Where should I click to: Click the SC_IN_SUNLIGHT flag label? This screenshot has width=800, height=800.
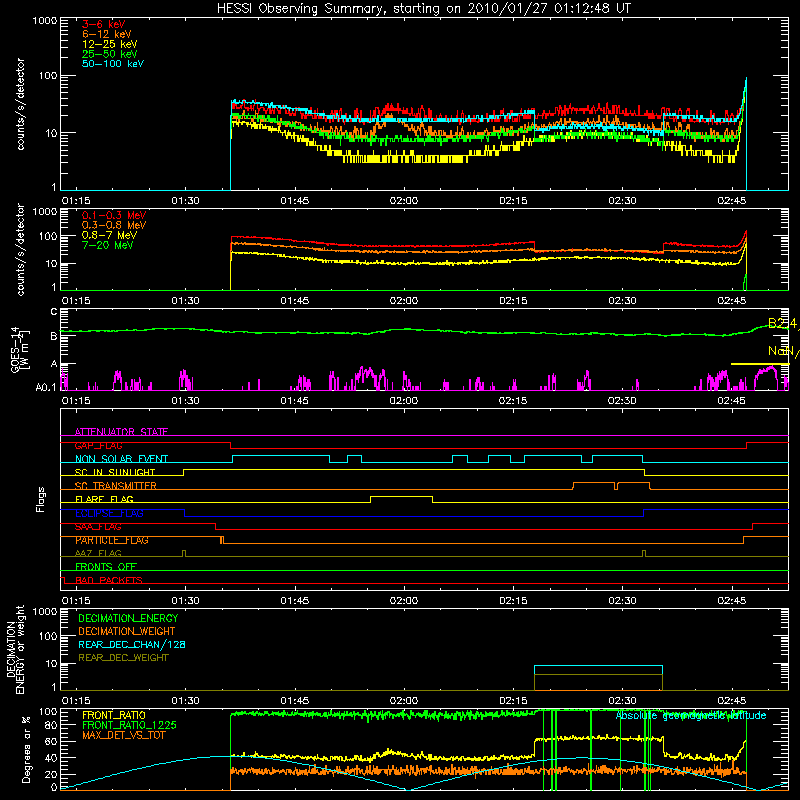click(115, 472)
